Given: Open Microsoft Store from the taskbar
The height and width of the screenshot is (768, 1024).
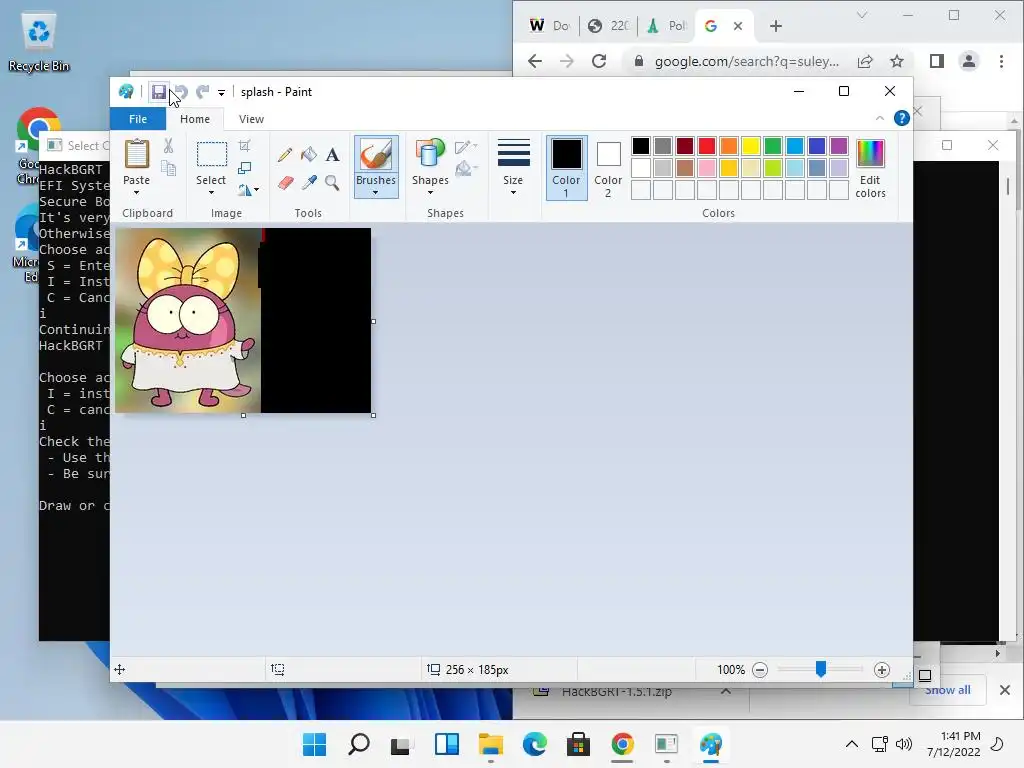Looking at the screenshot, I should [578, 744].
